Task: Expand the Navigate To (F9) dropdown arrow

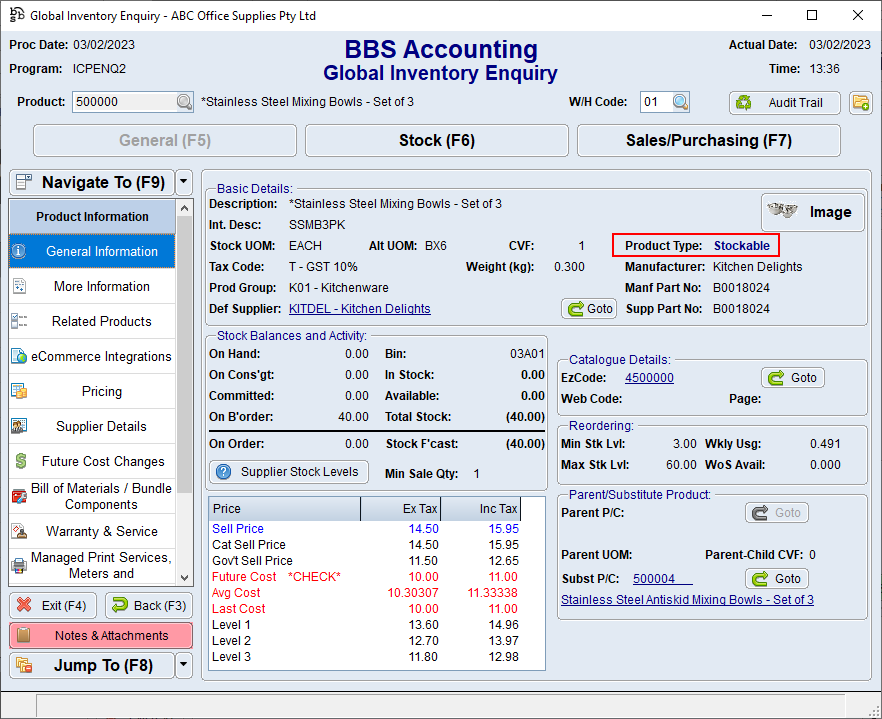Action: pyautogui.click(x=182, y=182)
